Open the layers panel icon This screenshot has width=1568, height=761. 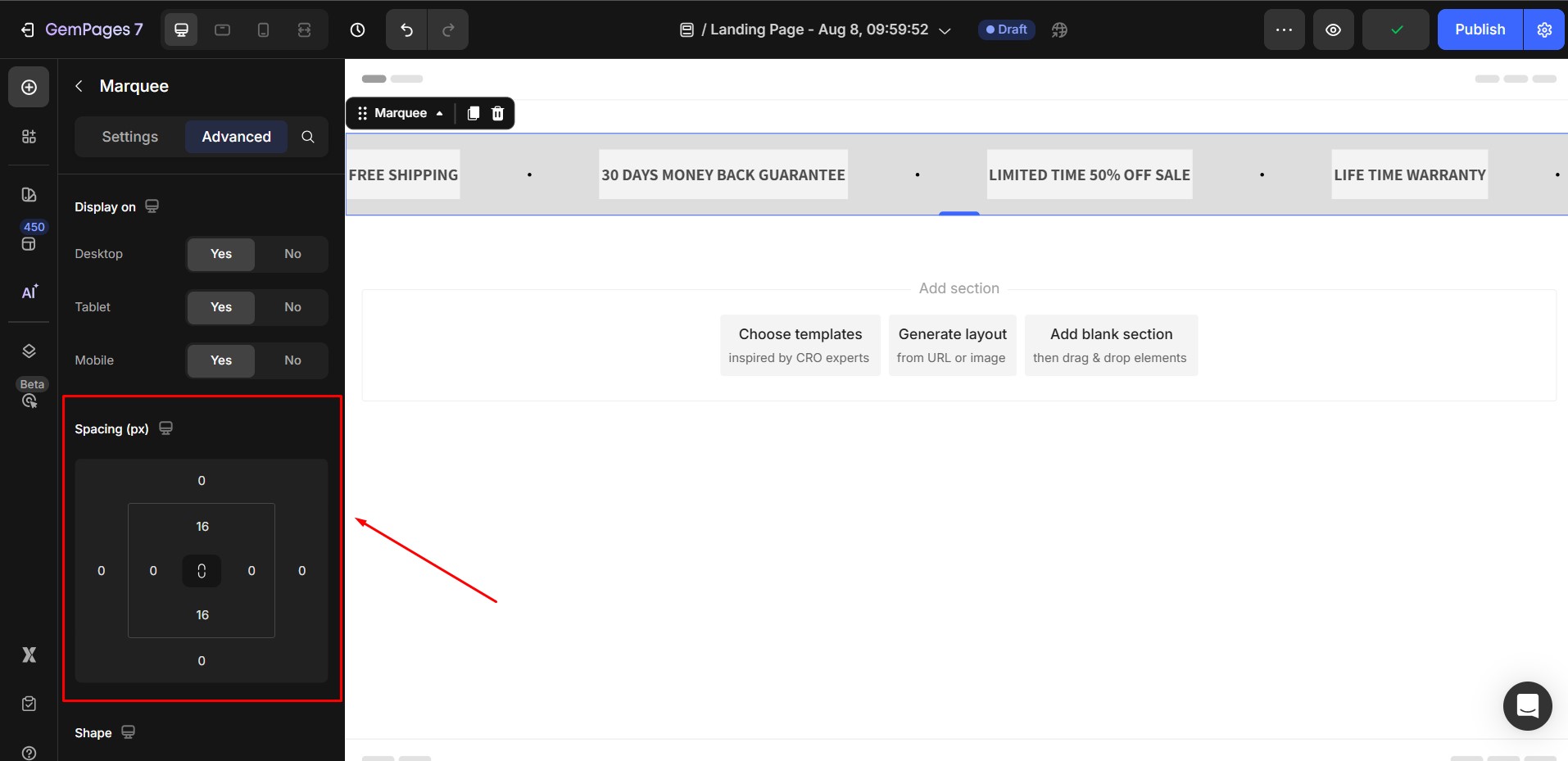(29, 351)
